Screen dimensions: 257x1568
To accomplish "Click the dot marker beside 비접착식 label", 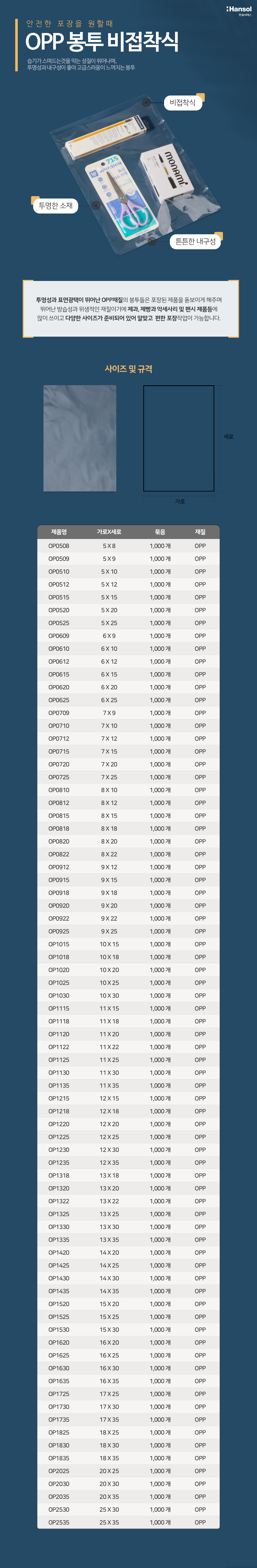I will pos(146,103).
